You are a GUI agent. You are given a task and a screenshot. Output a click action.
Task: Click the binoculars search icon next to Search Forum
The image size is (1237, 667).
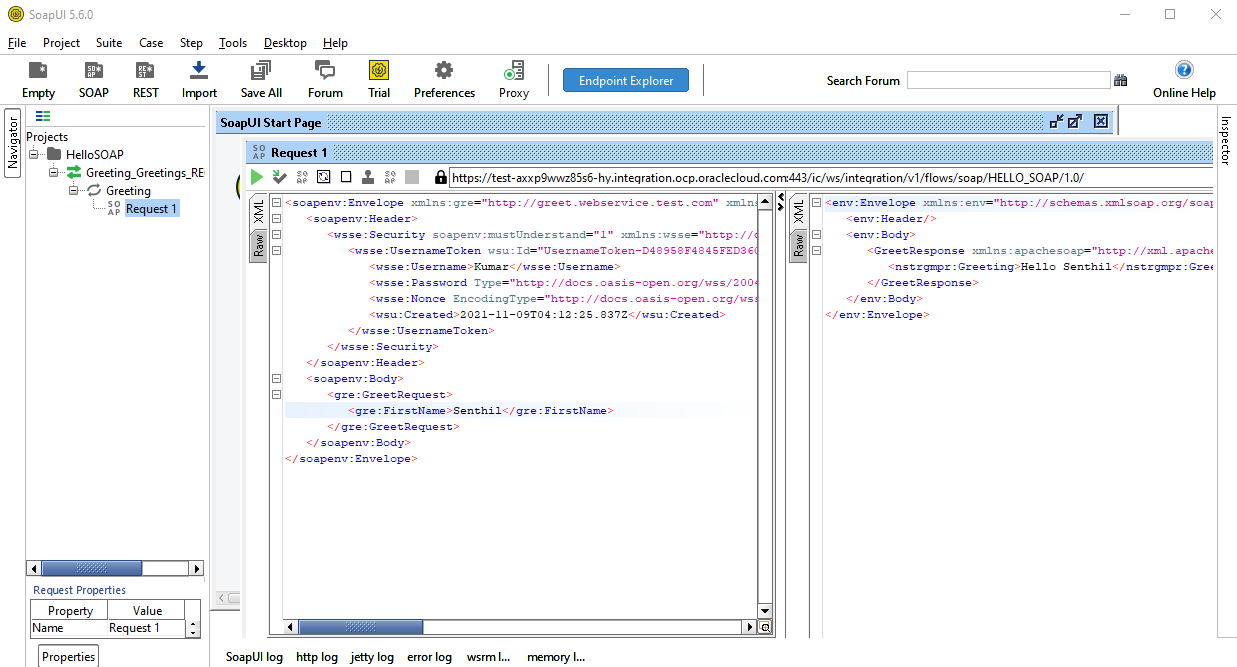pos(1121,81)
